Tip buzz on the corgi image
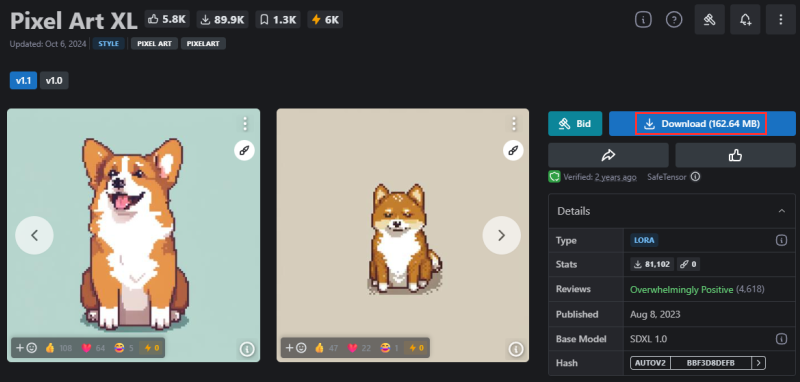This screenshot has height=382, width=800. pos(152,348)
